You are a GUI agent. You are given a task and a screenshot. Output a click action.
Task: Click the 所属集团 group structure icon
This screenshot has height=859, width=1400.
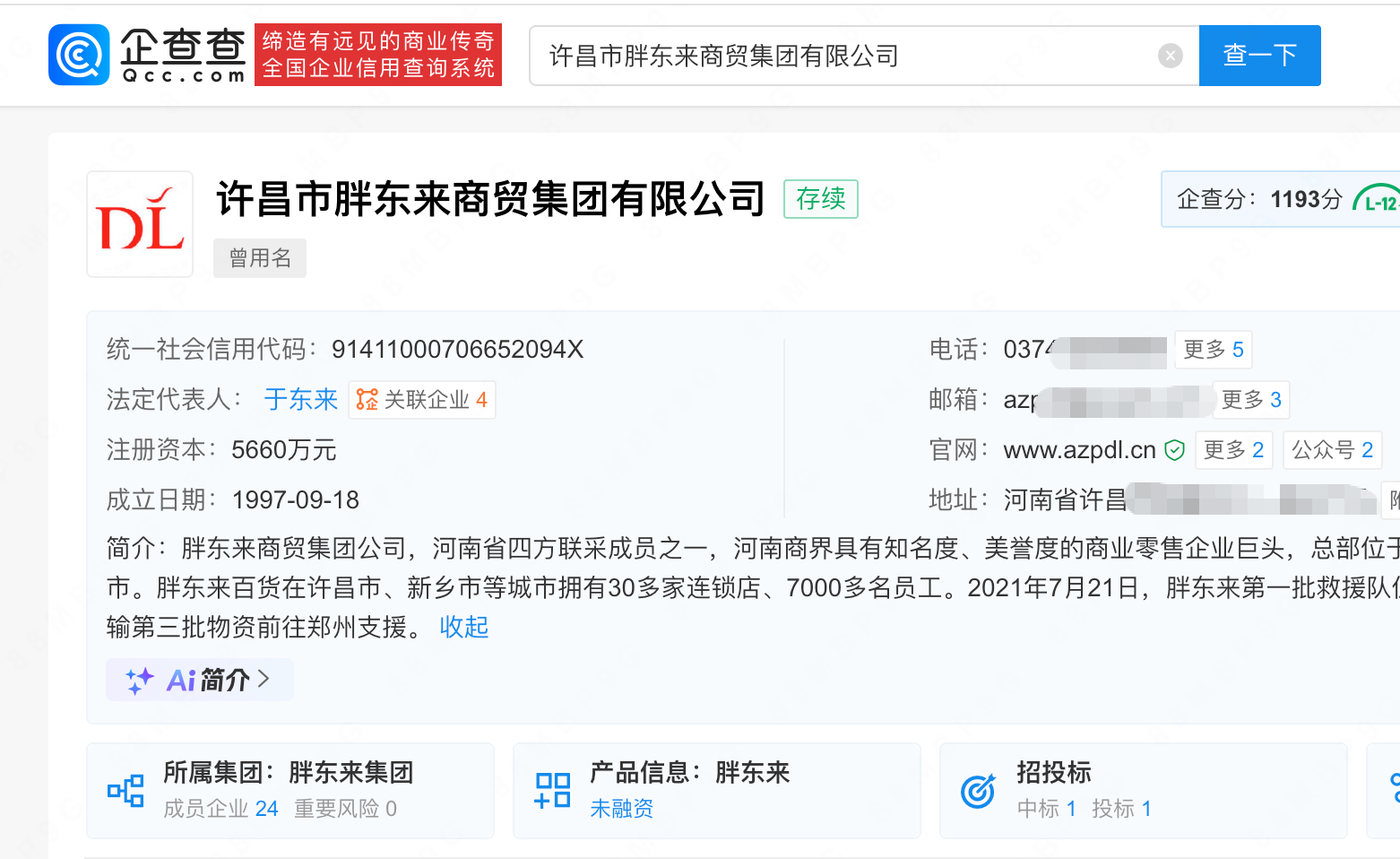click(125, 791)
